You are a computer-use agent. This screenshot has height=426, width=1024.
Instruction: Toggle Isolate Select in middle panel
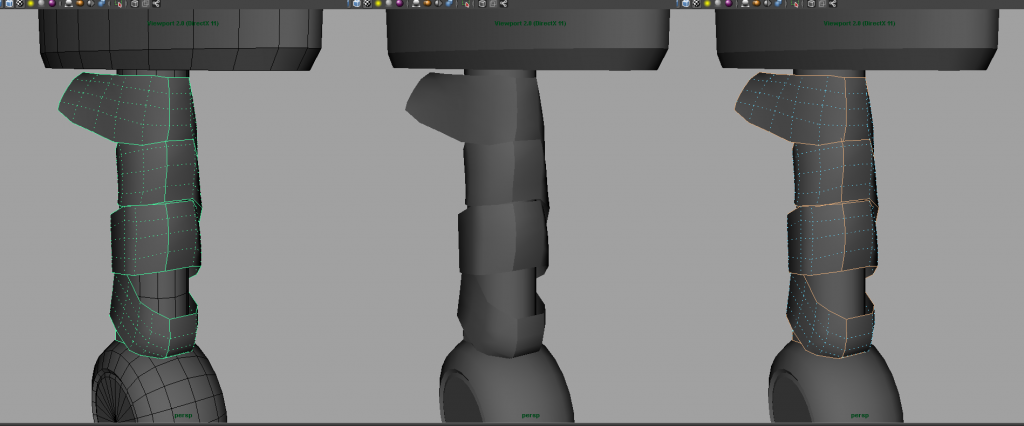point(466,4)
